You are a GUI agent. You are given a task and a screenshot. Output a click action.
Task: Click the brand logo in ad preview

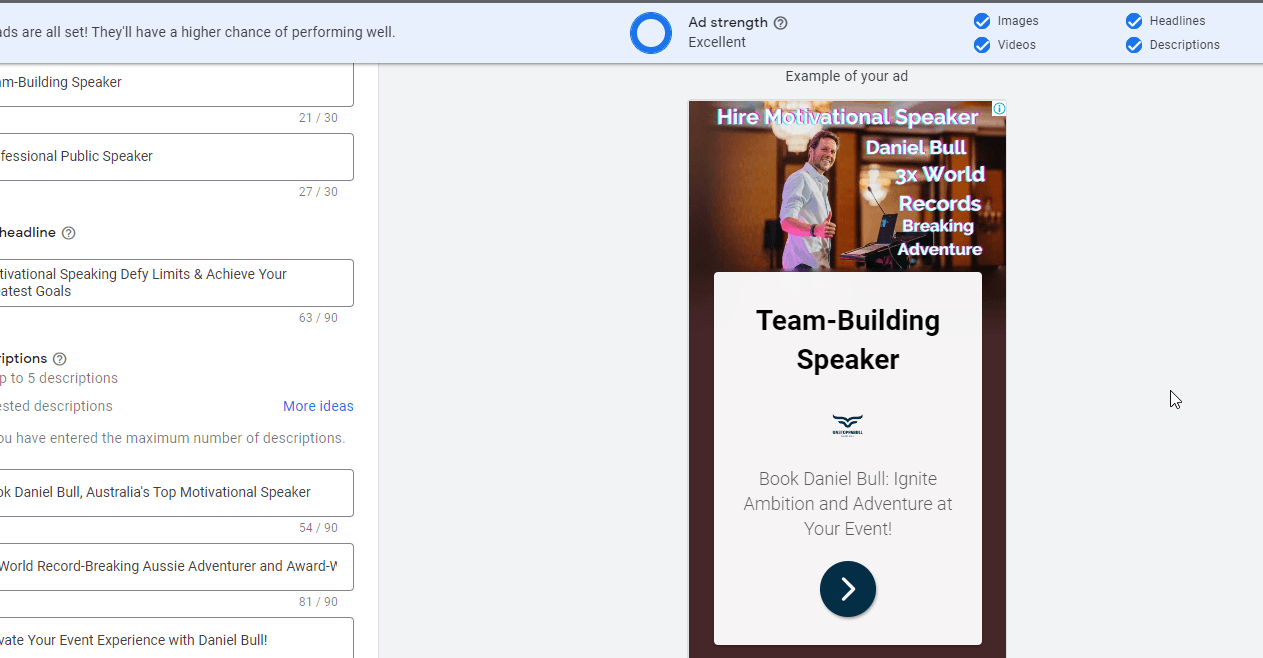(847, 426)
